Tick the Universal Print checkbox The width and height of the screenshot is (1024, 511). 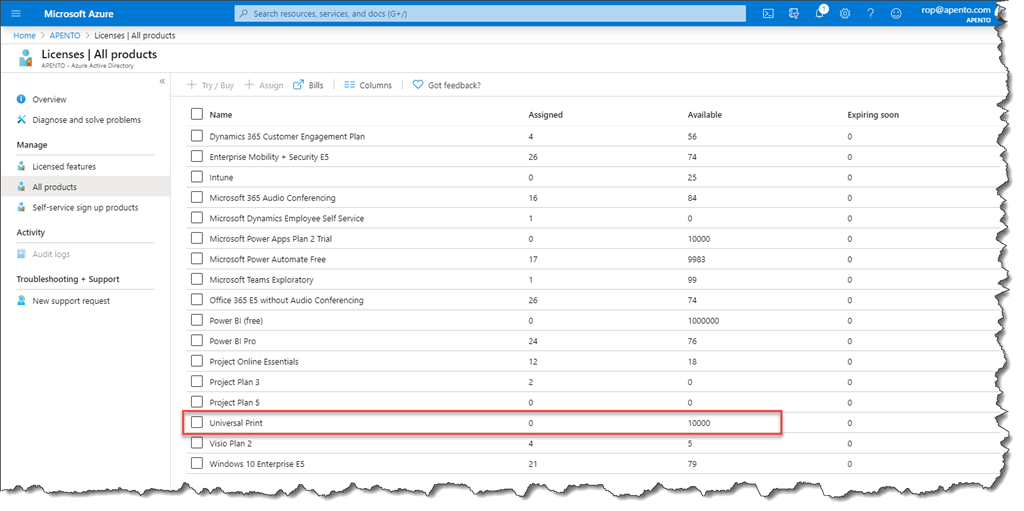(x=197, y=423)
